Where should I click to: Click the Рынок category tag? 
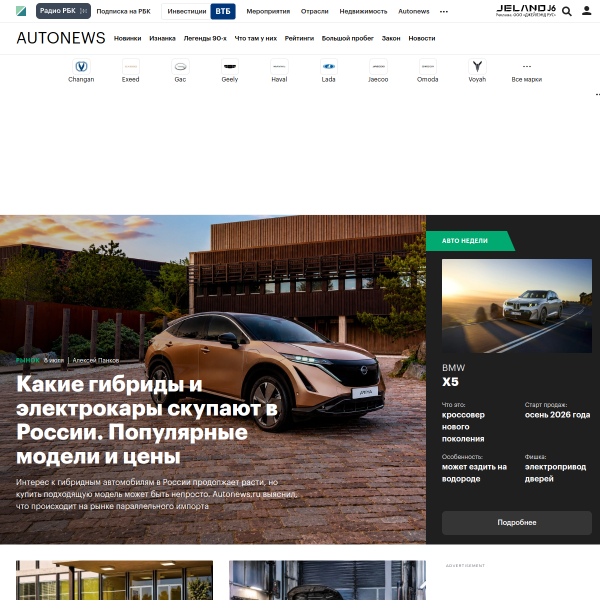coord(28,360)
